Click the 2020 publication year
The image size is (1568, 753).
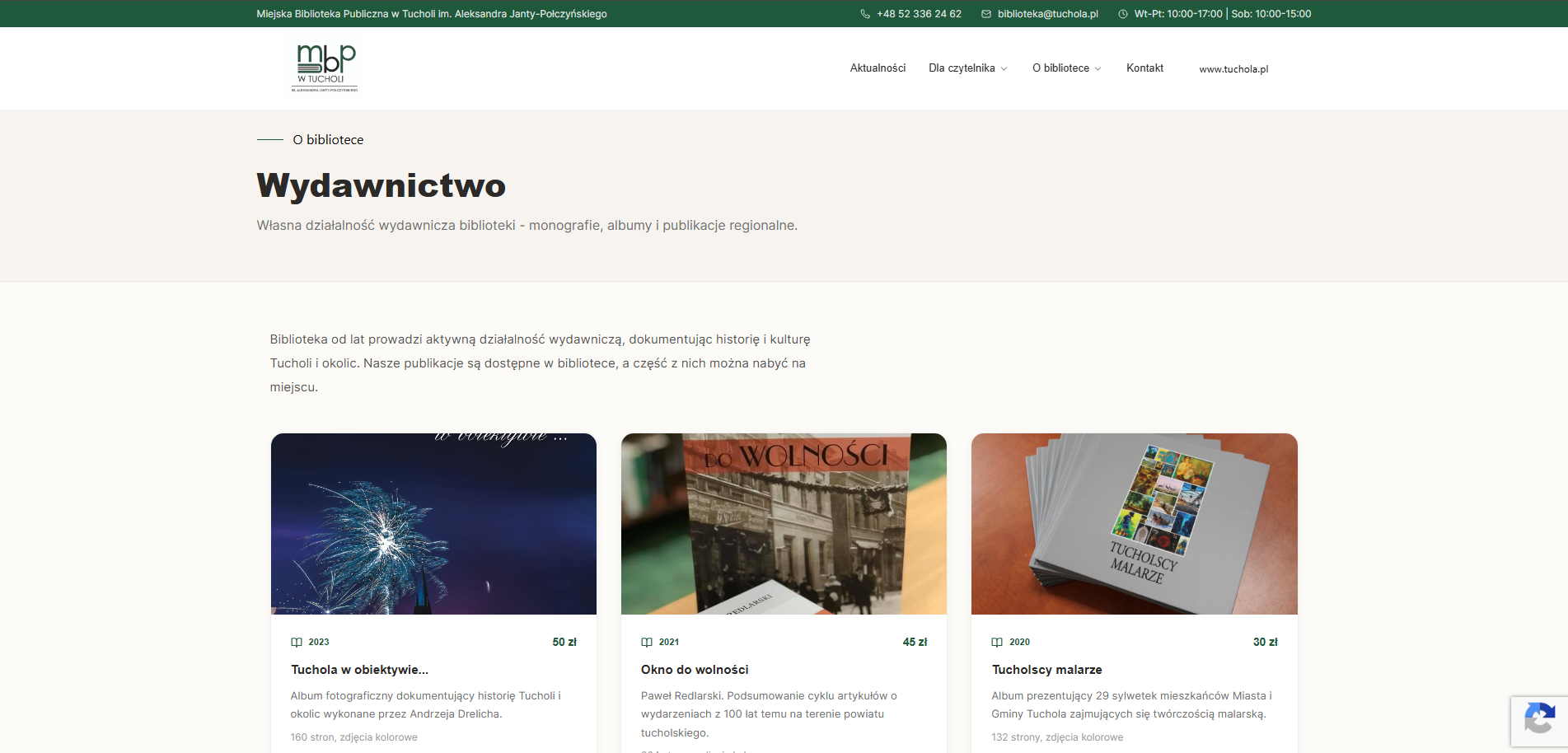pos(1019,643)
